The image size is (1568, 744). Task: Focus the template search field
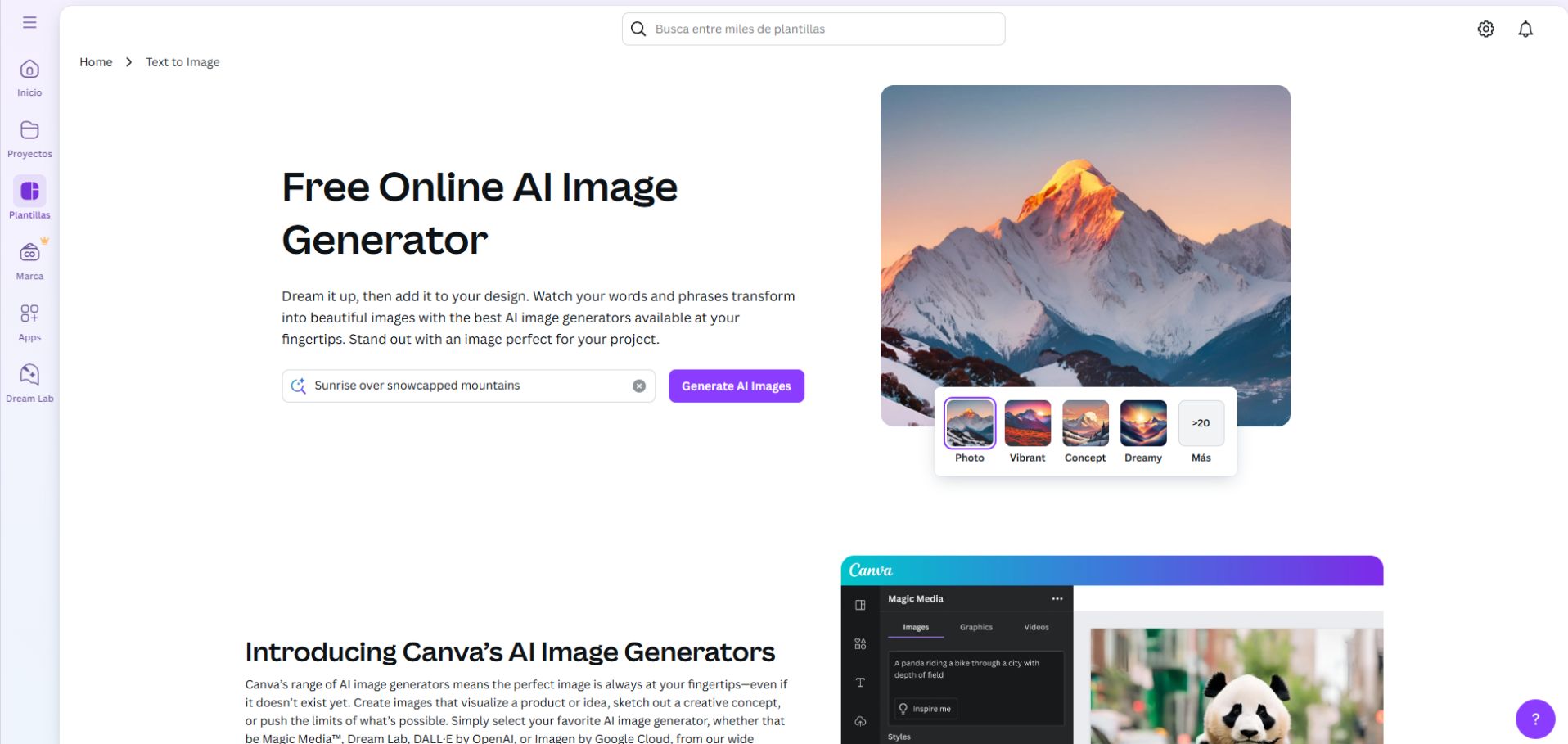click(x=813, y=29)
